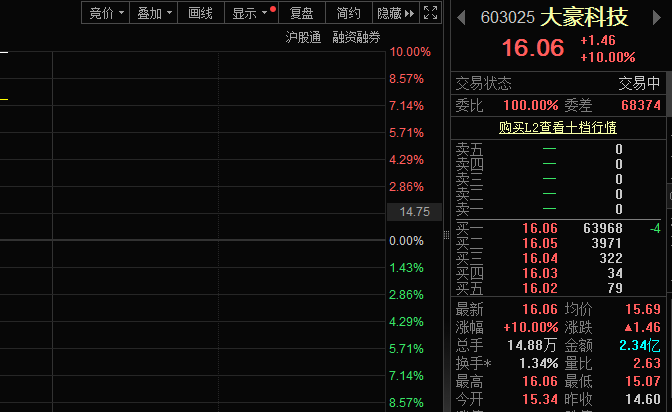Click 委比 value 100.00%

click(531, 105)
